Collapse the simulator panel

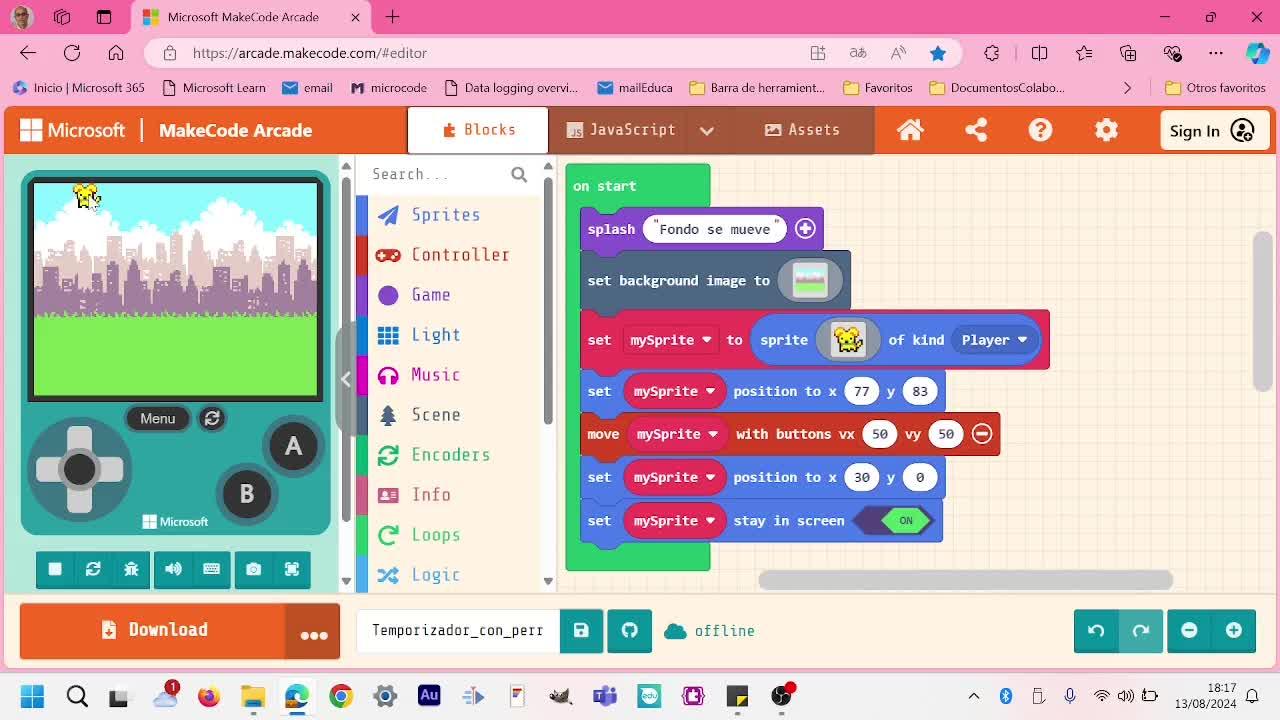pyautogui.click(x=346, y=379)
